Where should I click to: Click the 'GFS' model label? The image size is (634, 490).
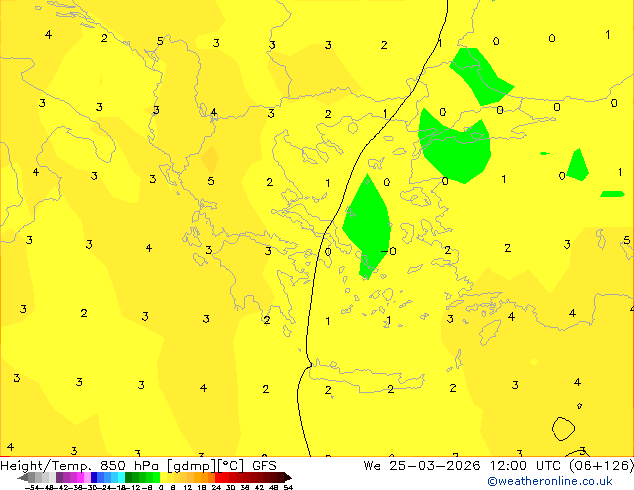pos(264,465)
